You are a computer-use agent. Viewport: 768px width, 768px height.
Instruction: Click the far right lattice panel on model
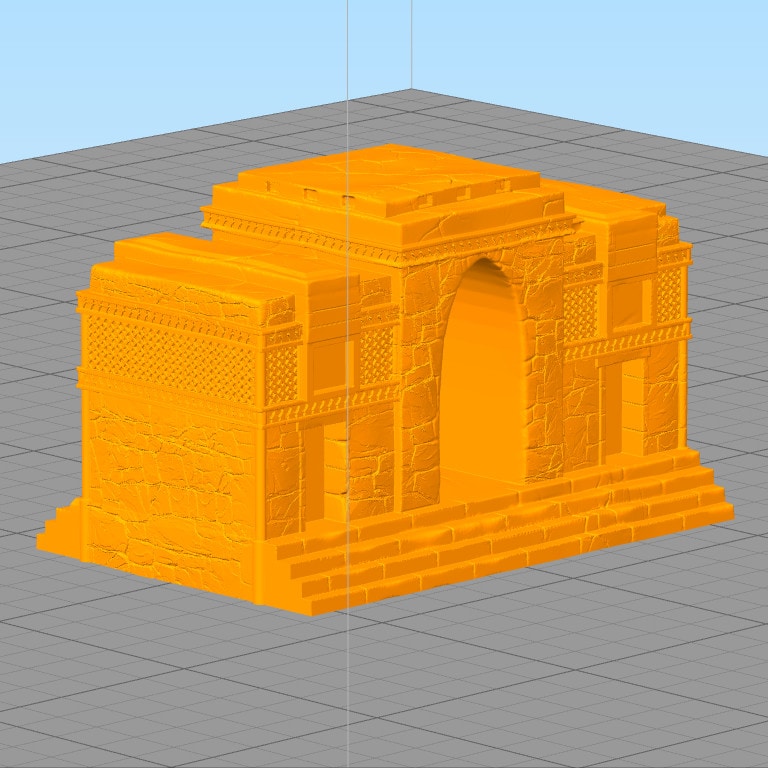pyautogui.click(x=669, y=295)
